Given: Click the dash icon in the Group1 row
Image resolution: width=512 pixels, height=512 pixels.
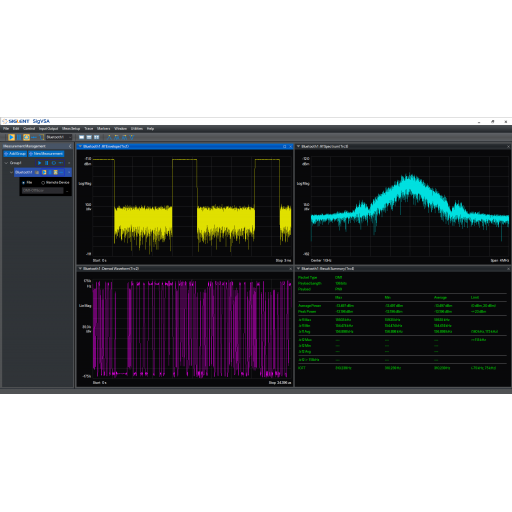Looking at the screenshot, I should [61, 163].
